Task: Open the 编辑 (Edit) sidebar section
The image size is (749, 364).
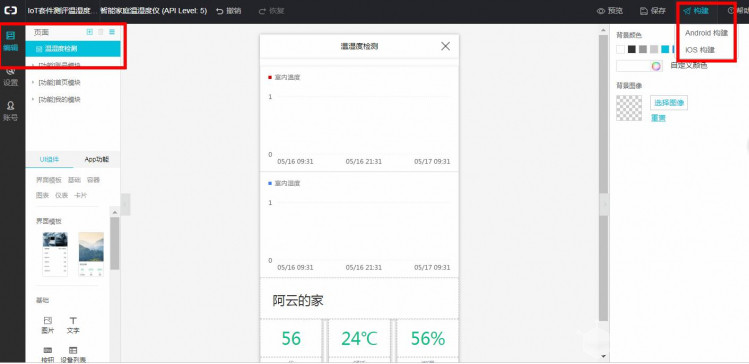Action: [11, 42]
